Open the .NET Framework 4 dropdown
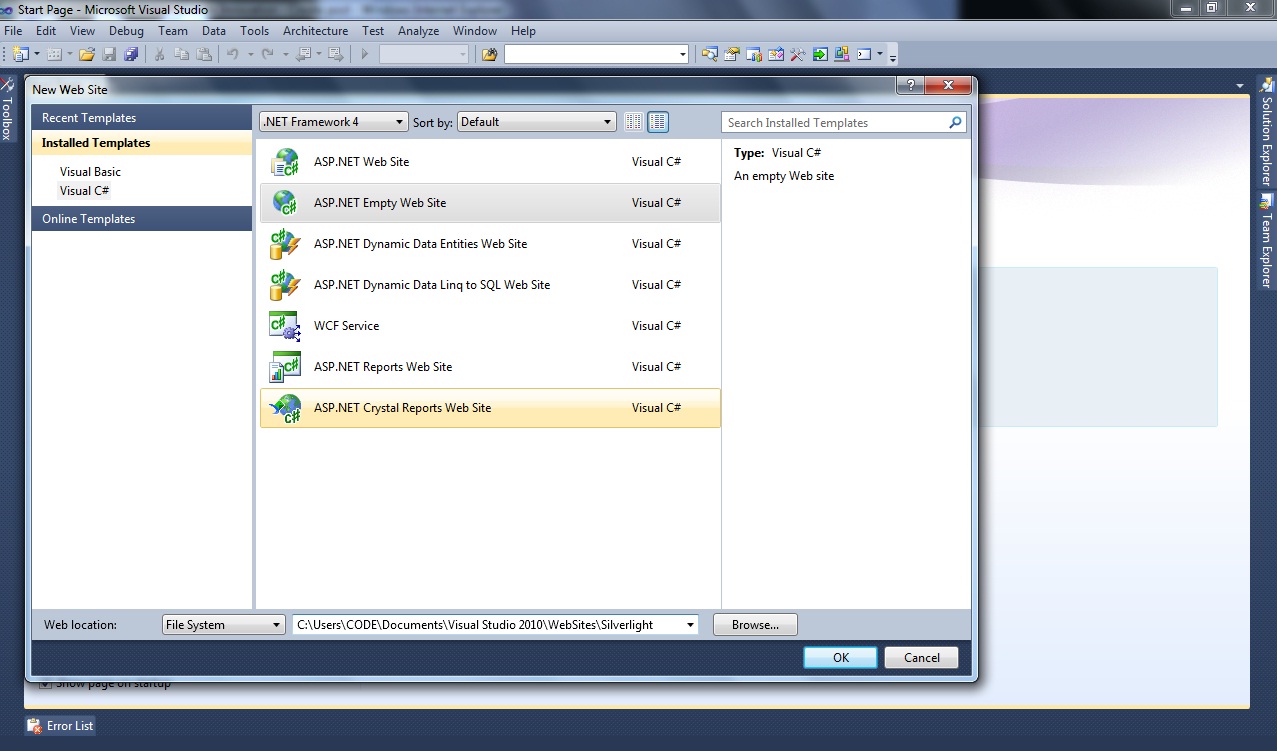 point(334,122)
